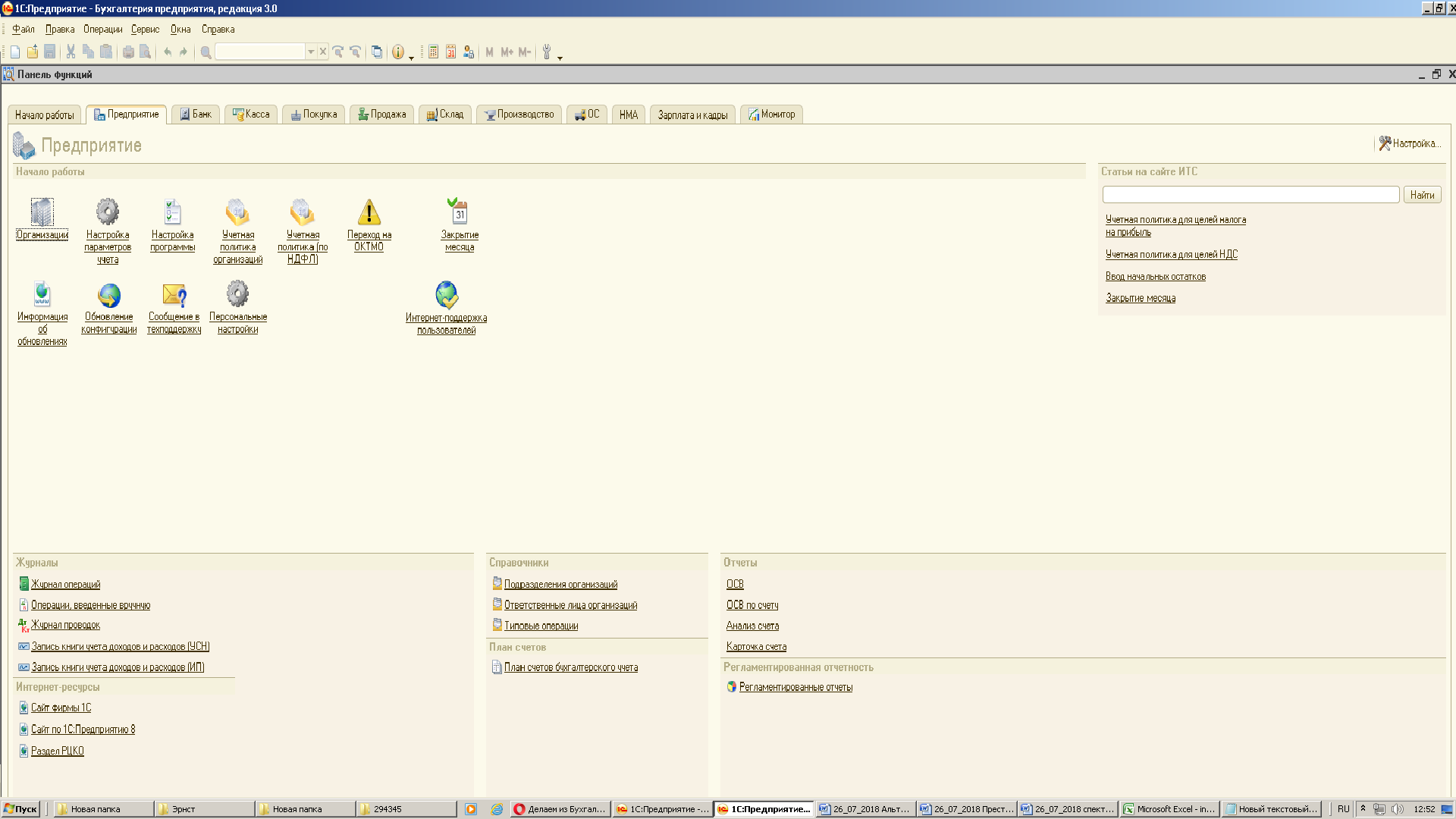Screen dimensions: 1456x819
Task: Click the Redo arrow toolbar icon
Action: 184,52
